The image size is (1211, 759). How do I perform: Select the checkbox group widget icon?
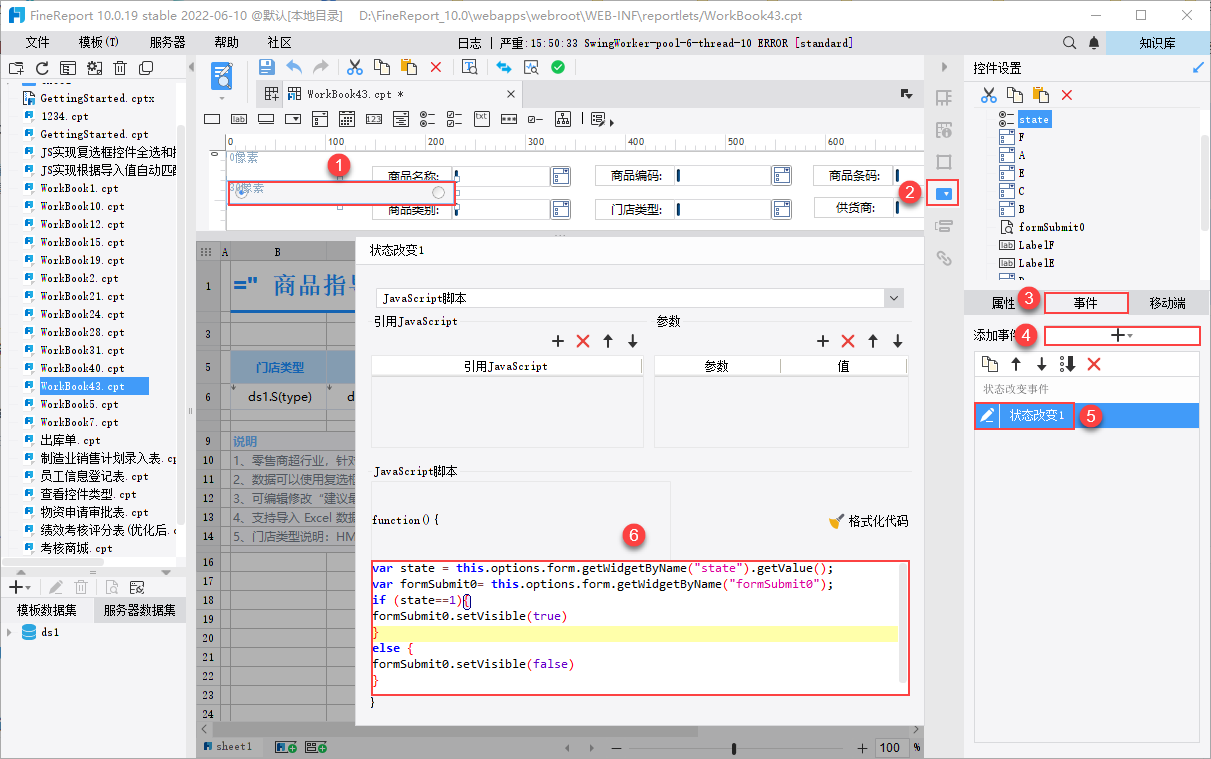pyautogui.click(x=454, y=119)
